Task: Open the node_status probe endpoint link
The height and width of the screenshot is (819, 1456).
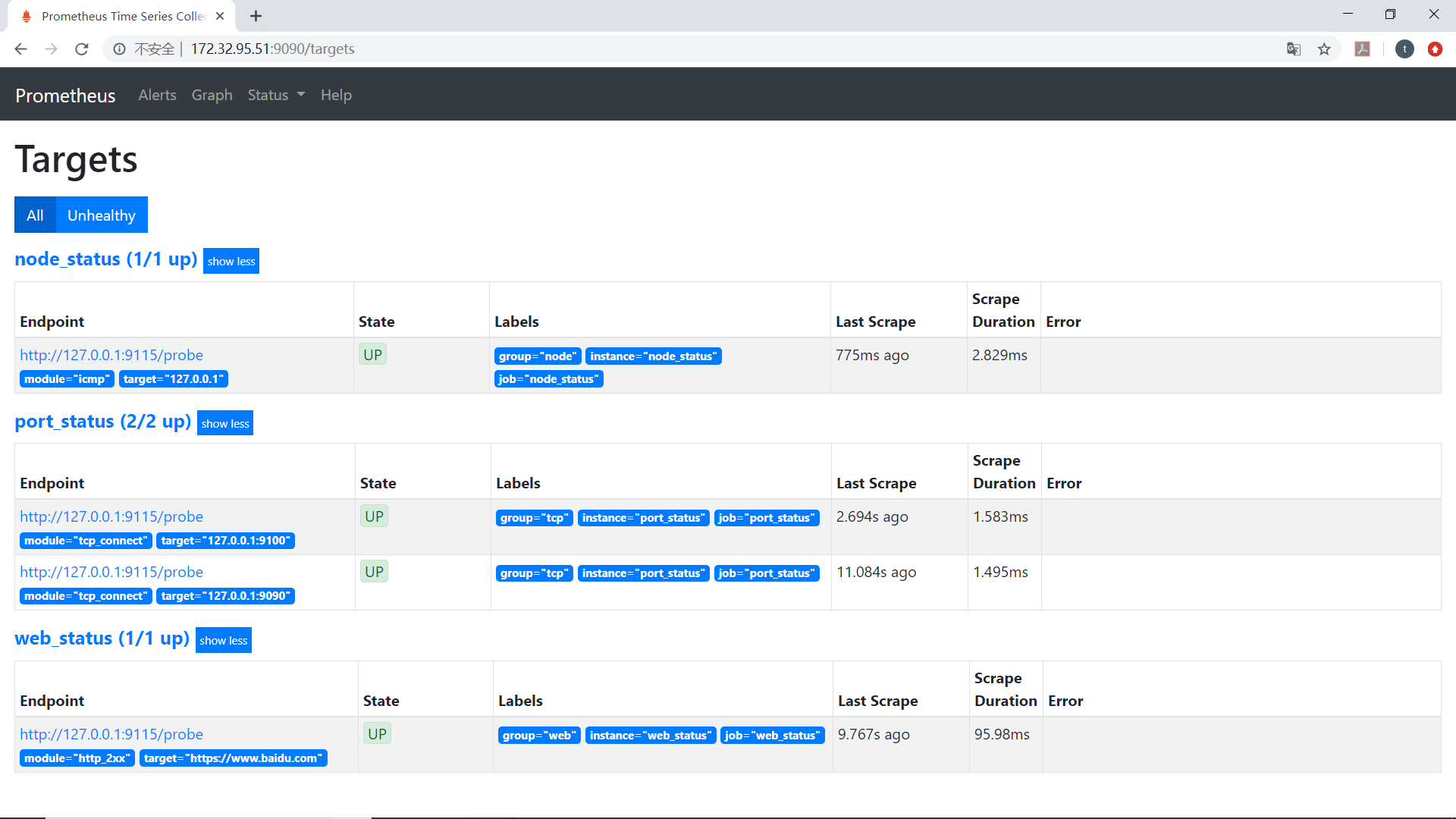Action: click(x=111, y=355)
